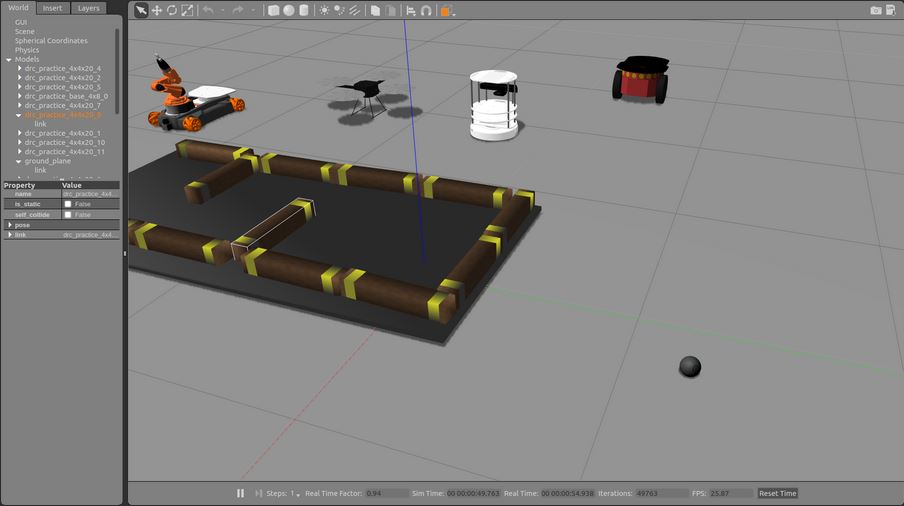Collapse the Models tree node
The width and height of the screenshot is (904, 506).
coord(9,59)
